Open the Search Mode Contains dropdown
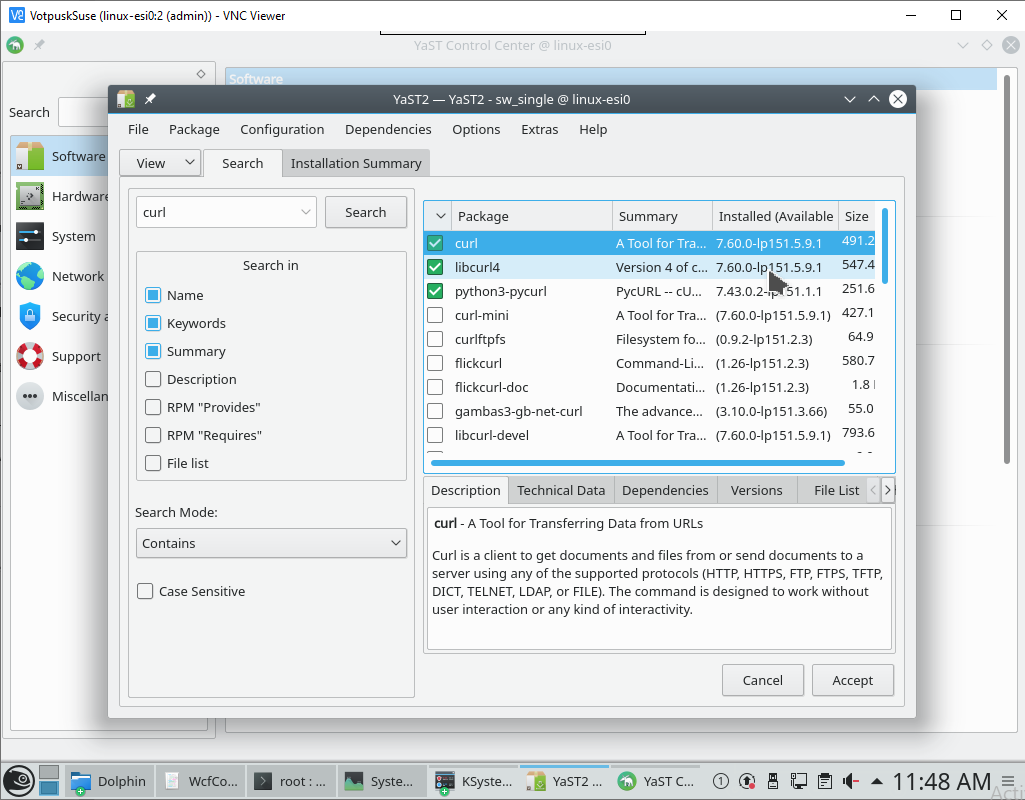The height and width of the screenshot is (800, 1025). (271, 543)
